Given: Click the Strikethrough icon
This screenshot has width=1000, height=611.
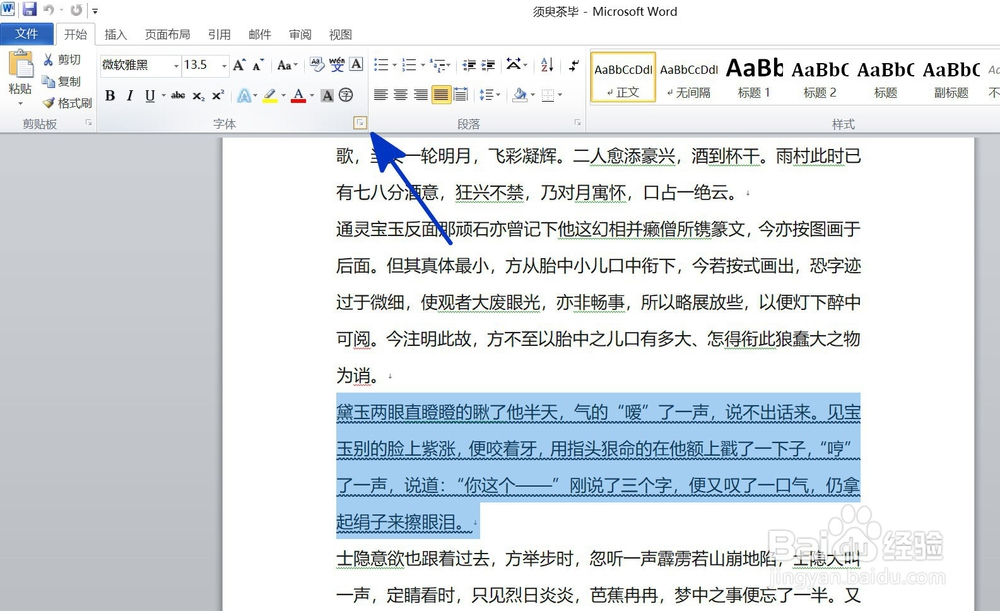Looking at the screenshot, I should tap(177, 95).
